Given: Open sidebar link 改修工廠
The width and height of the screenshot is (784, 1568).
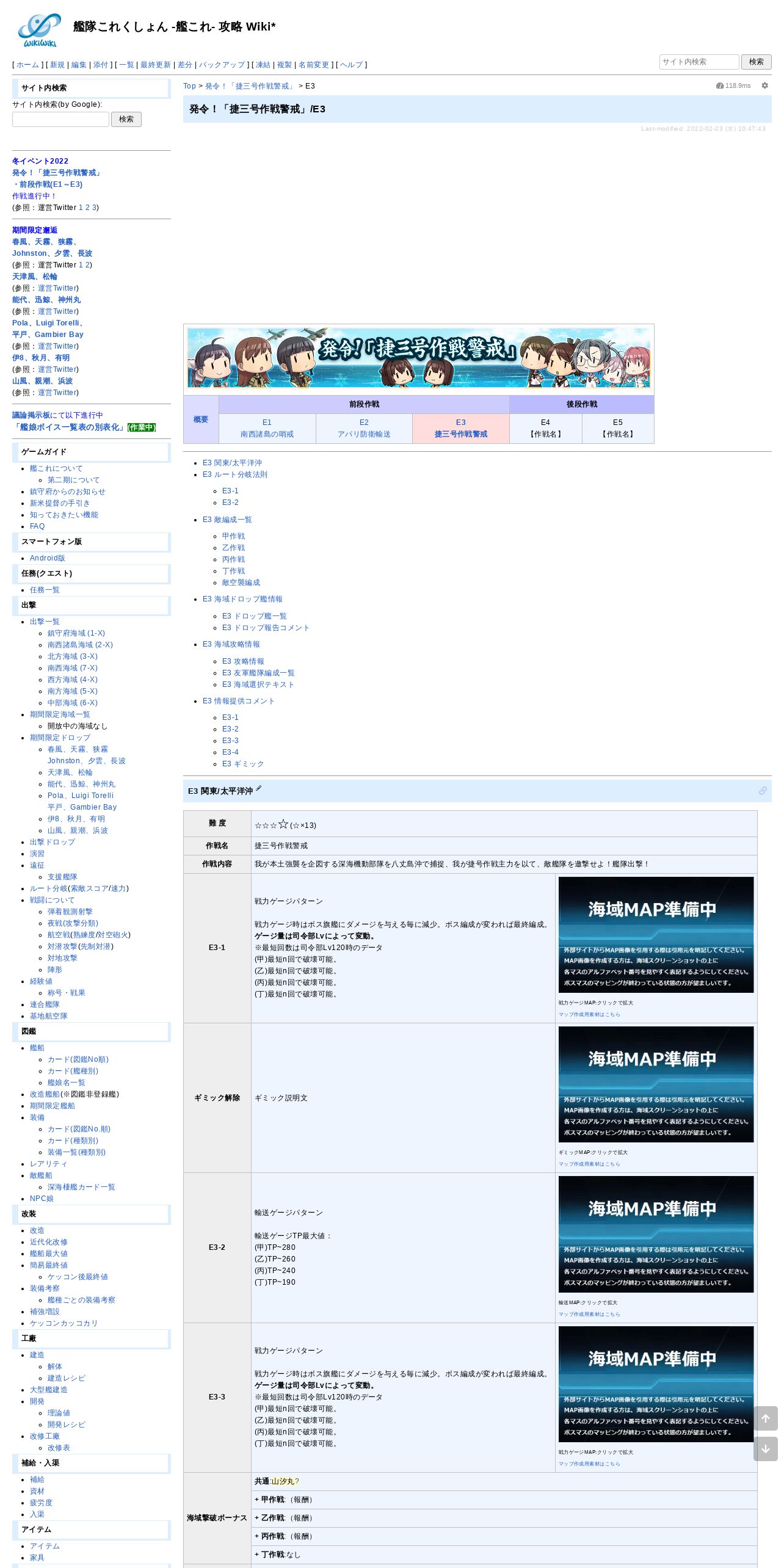Looking at the screenshot, I should 45,1436.
